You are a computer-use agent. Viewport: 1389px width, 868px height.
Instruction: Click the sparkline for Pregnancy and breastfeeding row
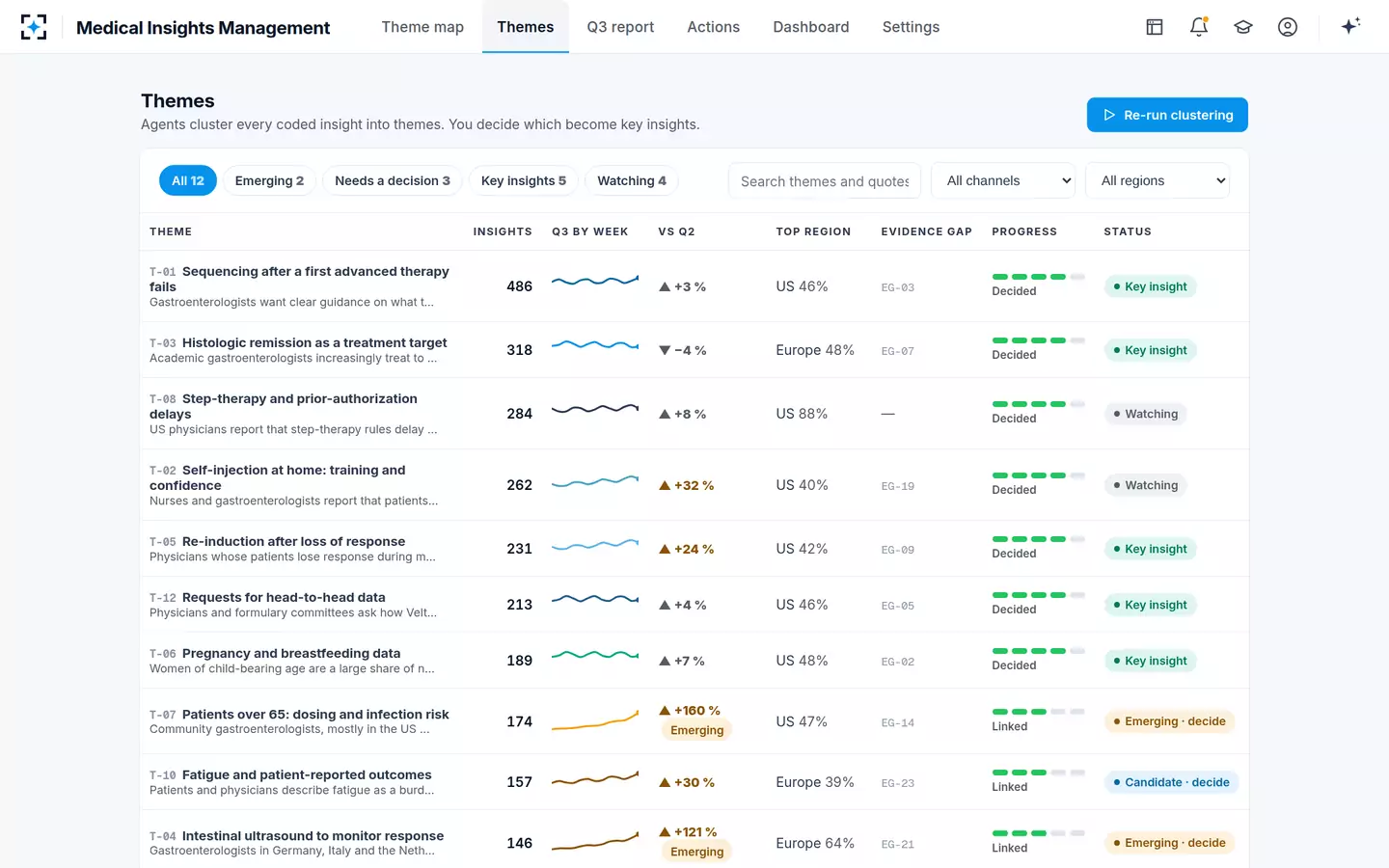point(595,655)
